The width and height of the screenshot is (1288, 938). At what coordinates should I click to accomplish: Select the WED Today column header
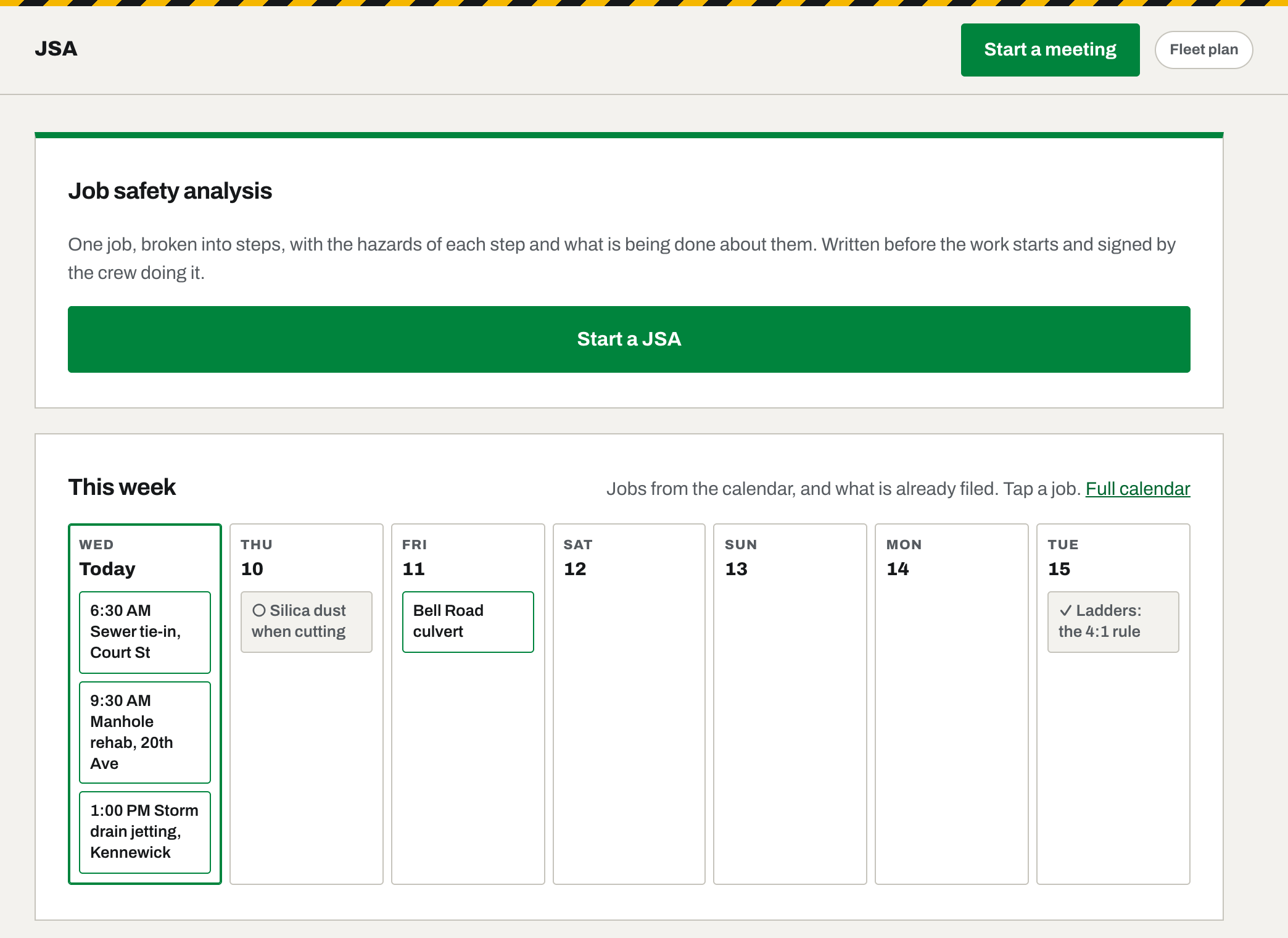tap(107, 558)
